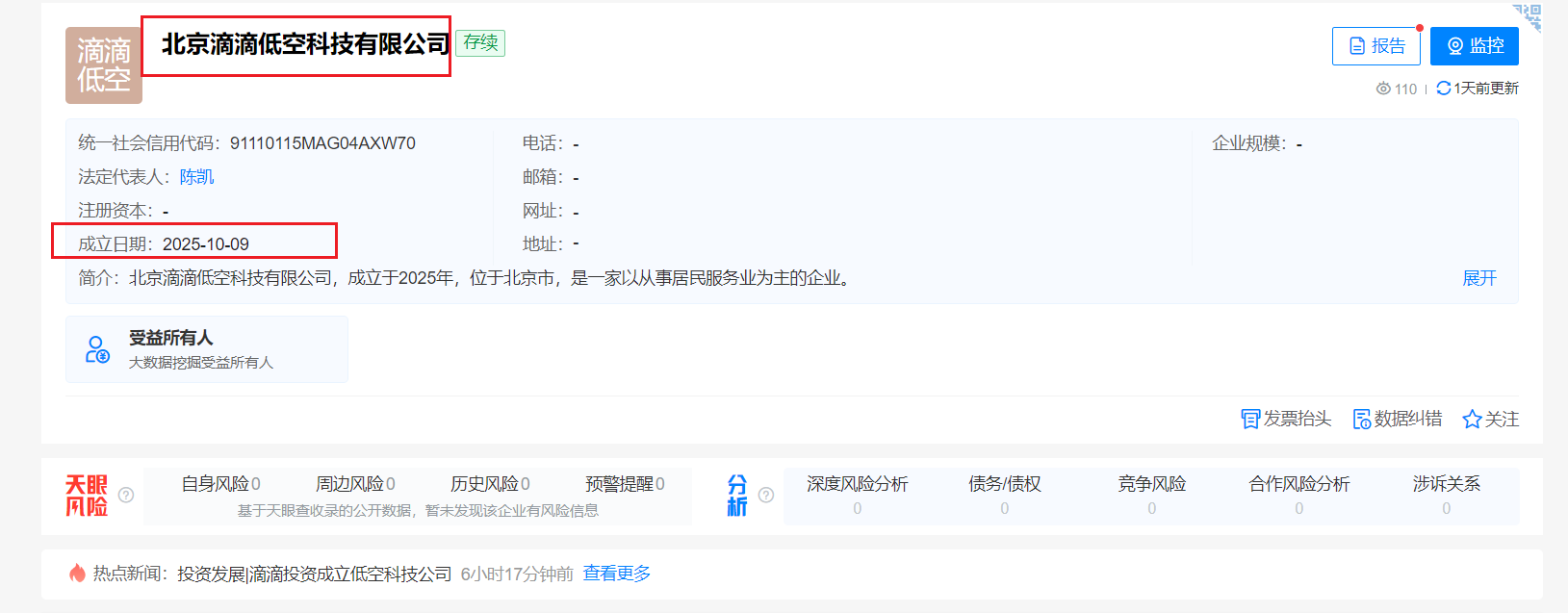The height and width of the screenshot is (613, 1568).
Task: Click help icon next to 天眼风险
Action: [x=126, y=495]
